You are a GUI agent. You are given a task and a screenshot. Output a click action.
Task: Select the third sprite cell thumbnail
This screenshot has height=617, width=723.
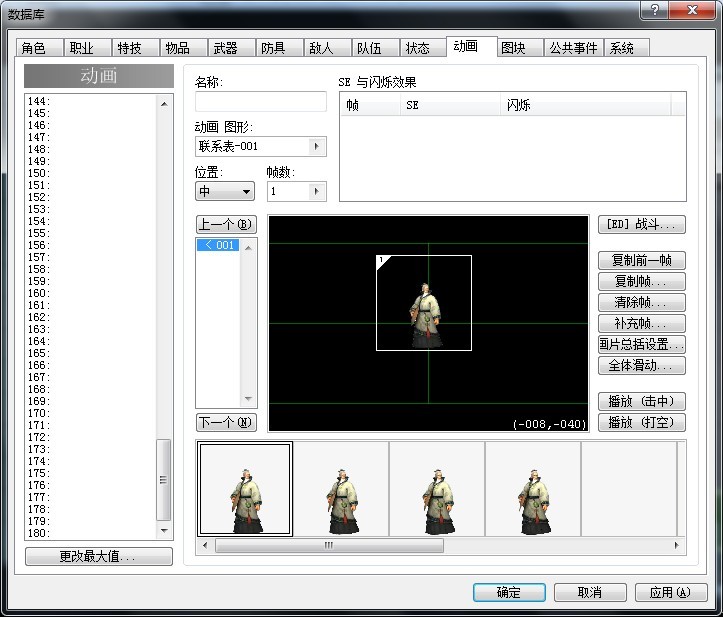coord(437,489)
